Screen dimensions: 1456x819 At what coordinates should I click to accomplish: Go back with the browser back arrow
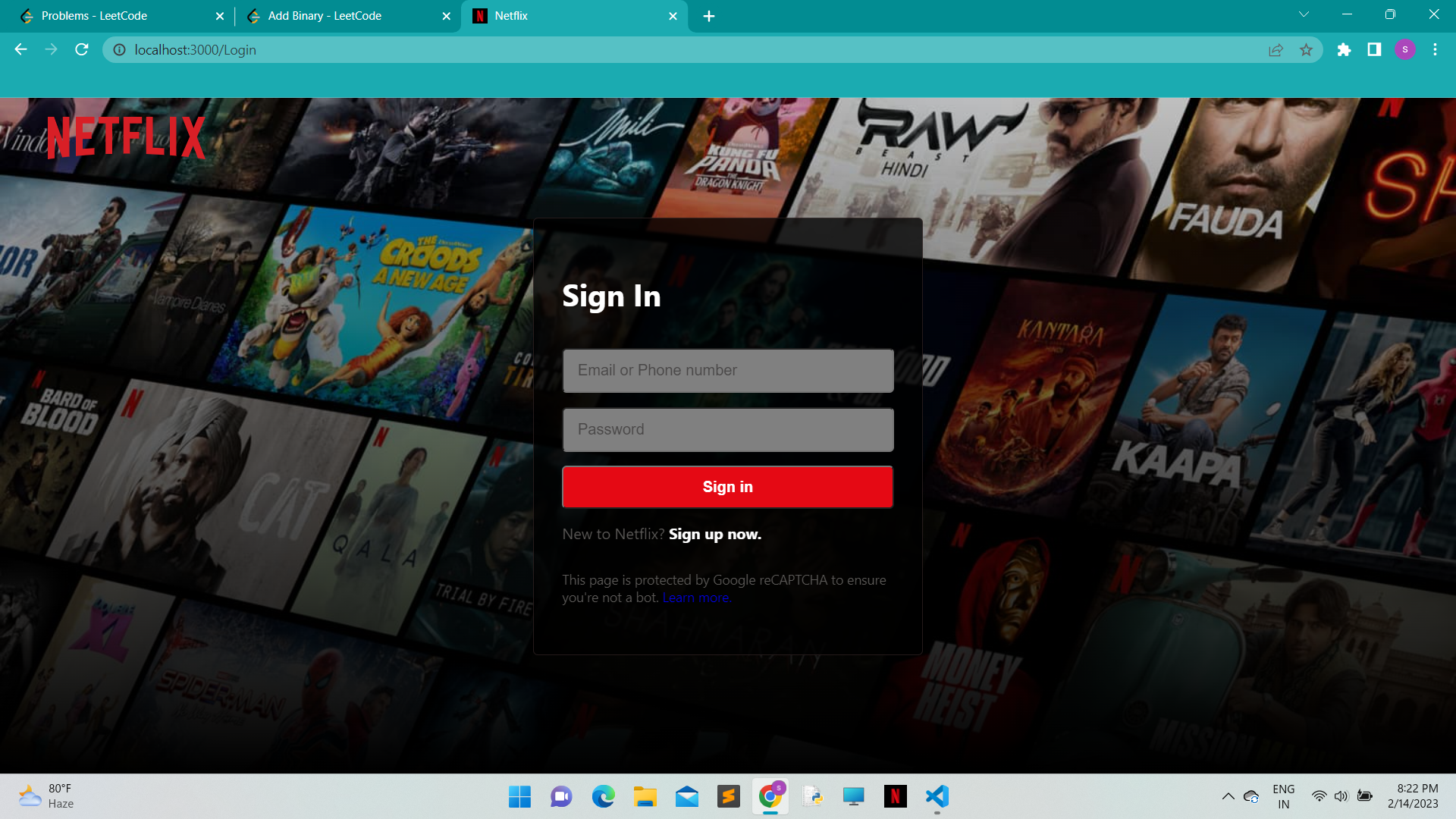(20, 49)
